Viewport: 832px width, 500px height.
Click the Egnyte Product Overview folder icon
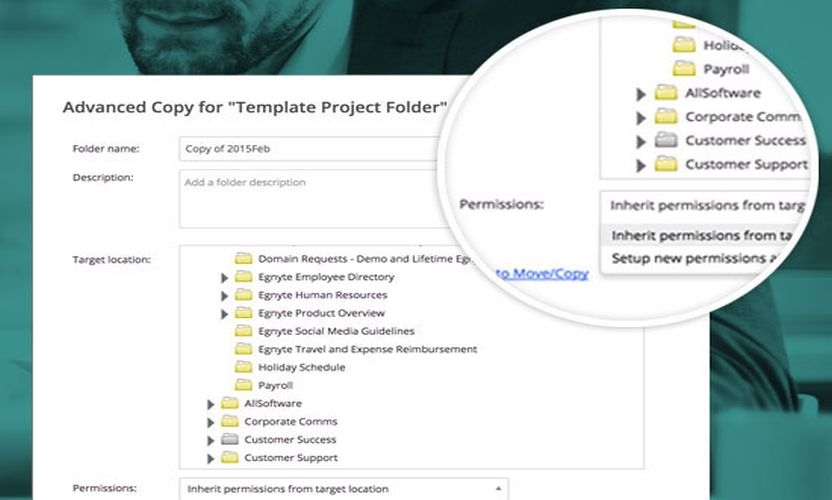click(x=243, y=313)
